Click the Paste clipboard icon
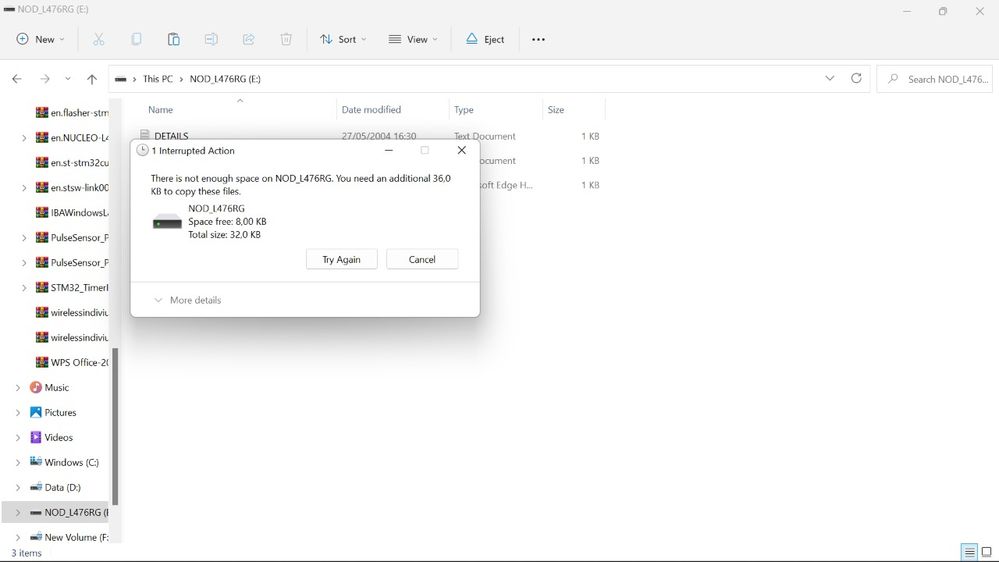The width and height of the screenshot is (999, 562). [173, 40]
